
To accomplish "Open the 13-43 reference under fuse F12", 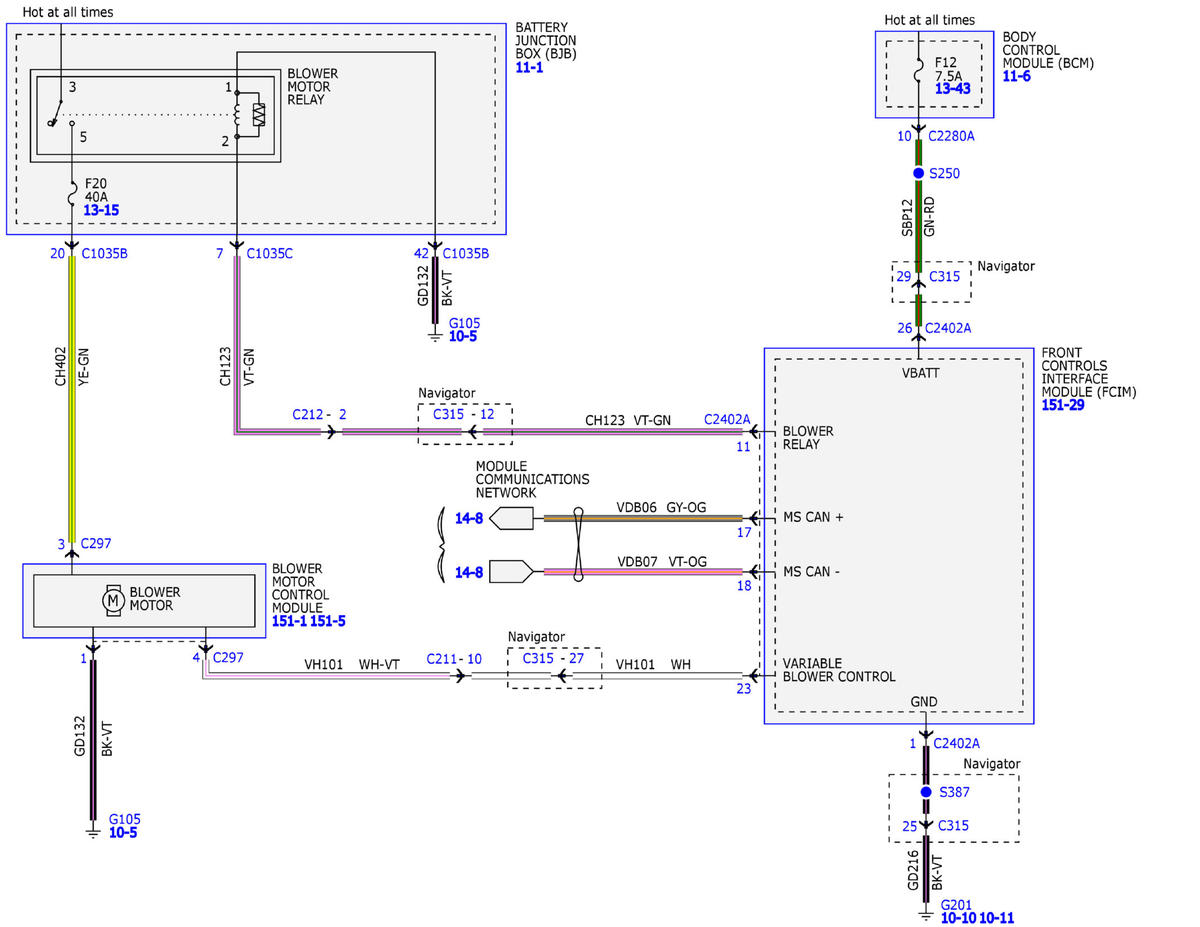I will (952, 89).
